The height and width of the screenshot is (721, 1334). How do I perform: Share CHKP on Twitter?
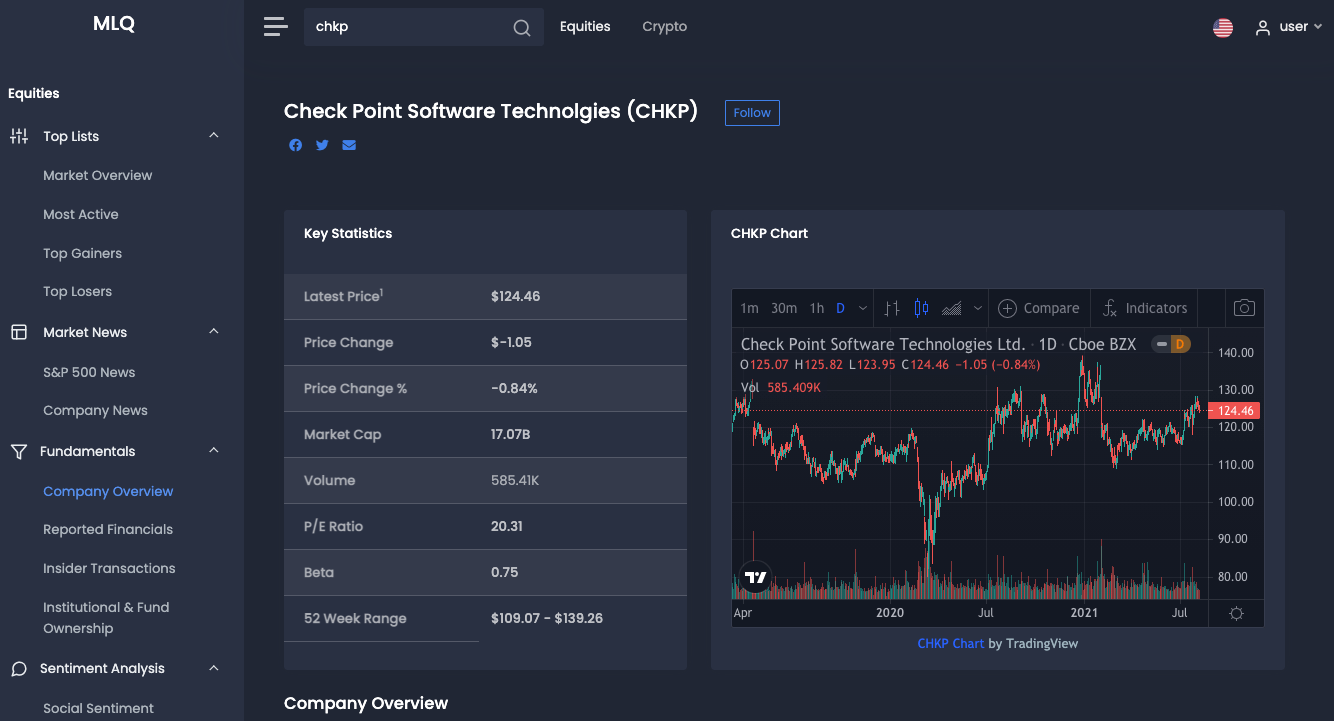pyautogui.click(x=322, y=145)
